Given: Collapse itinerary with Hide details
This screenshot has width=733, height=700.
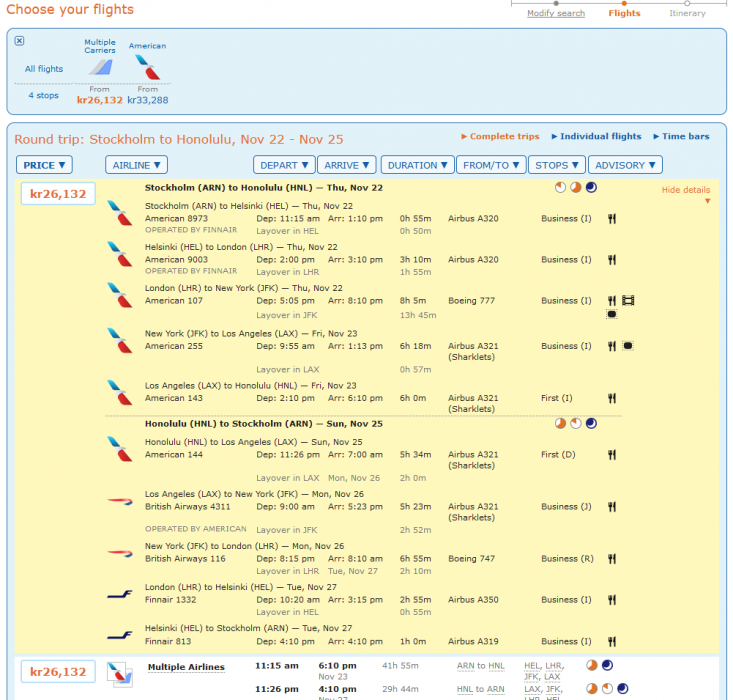Looking at the screenshot, I should 685,190.
